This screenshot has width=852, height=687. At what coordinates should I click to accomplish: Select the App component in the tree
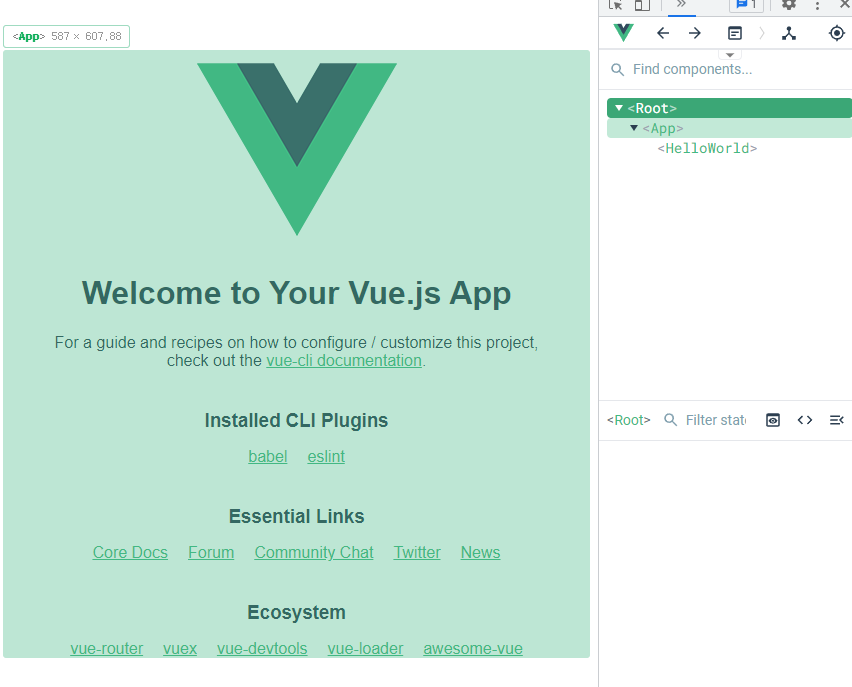pos(729,128)
